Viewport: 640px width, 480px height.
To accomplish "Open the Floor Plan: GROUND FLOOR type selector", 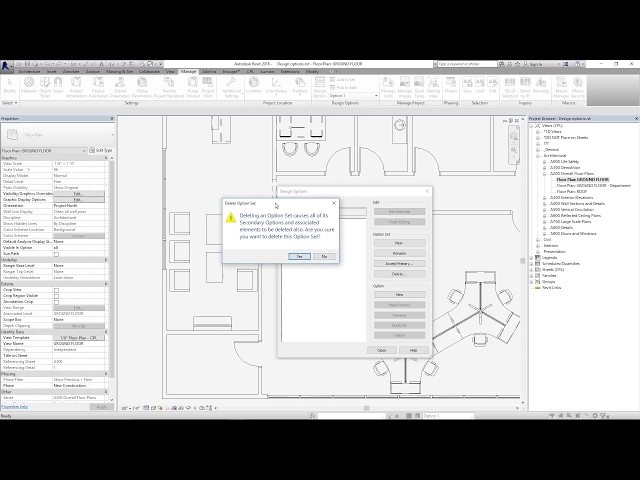I will [44, 151].
